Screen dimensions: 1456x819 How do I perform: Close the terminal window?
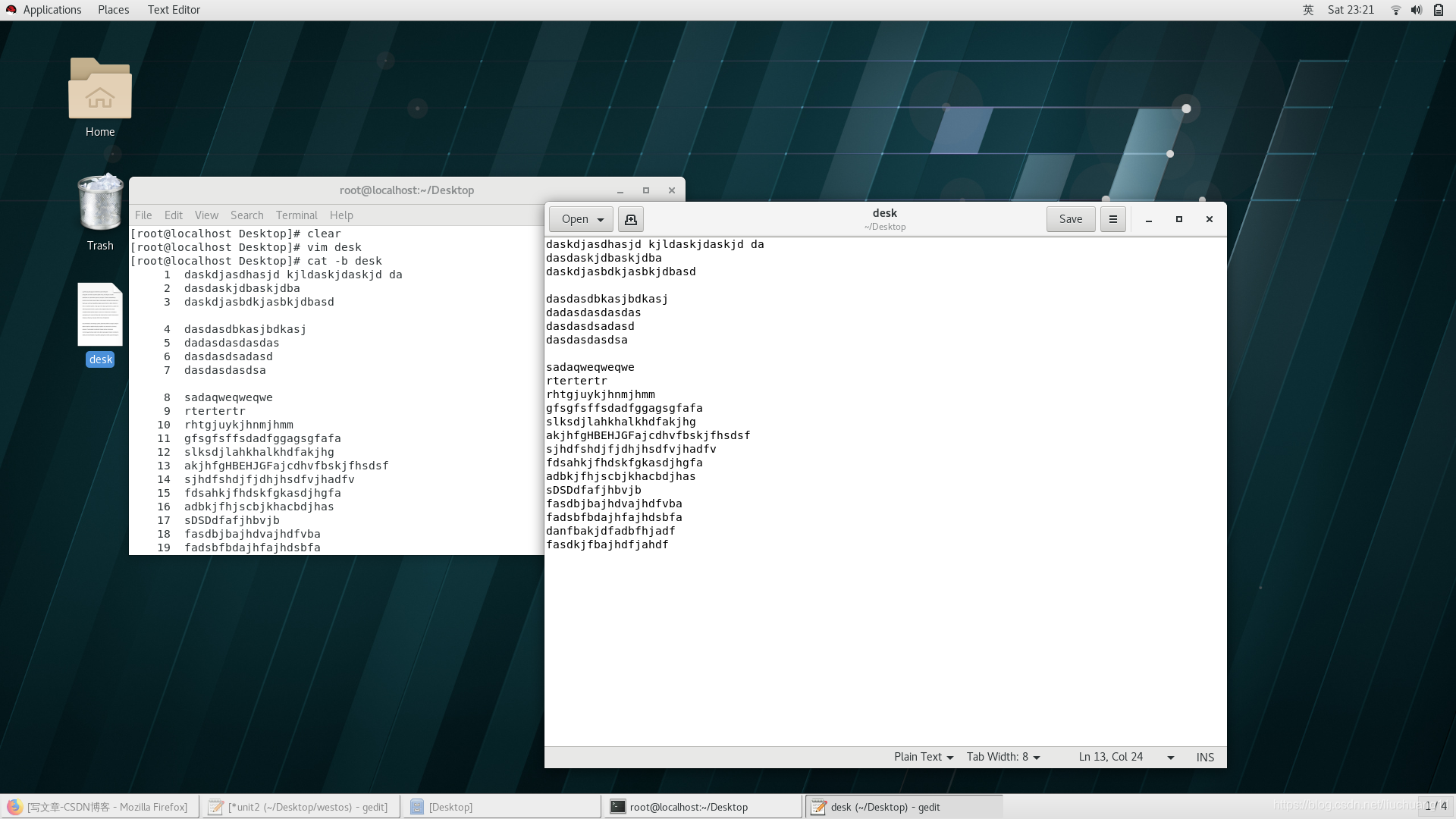coord(672,190)
